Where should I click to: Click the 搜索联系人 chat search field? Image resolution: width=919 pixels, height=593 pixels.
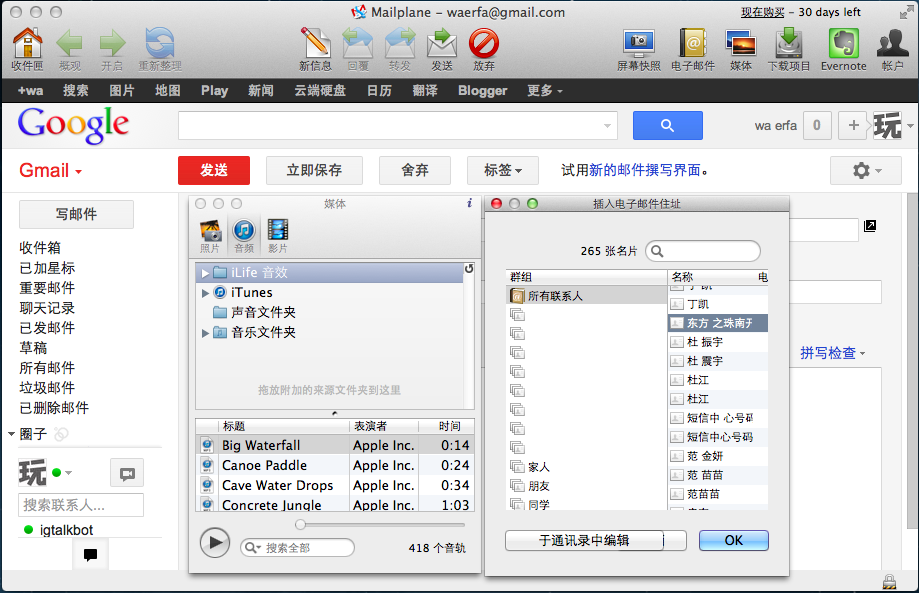[x=81, y=505]
